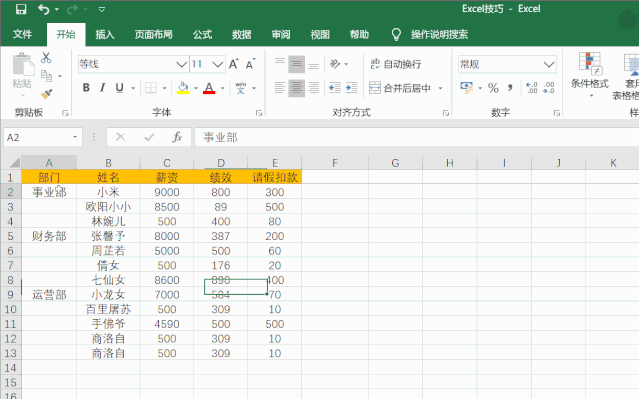The width and height of the screenshot is (639, 399).
Task: Click the fx Insert Function icon
Action: coord(177,137)
